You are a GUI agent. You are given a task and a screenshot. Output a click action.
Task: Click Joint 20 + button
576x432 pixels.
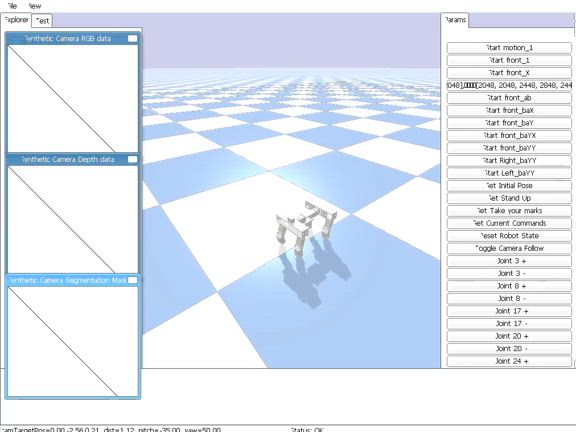pyautogui.click(x=509, y=336)
